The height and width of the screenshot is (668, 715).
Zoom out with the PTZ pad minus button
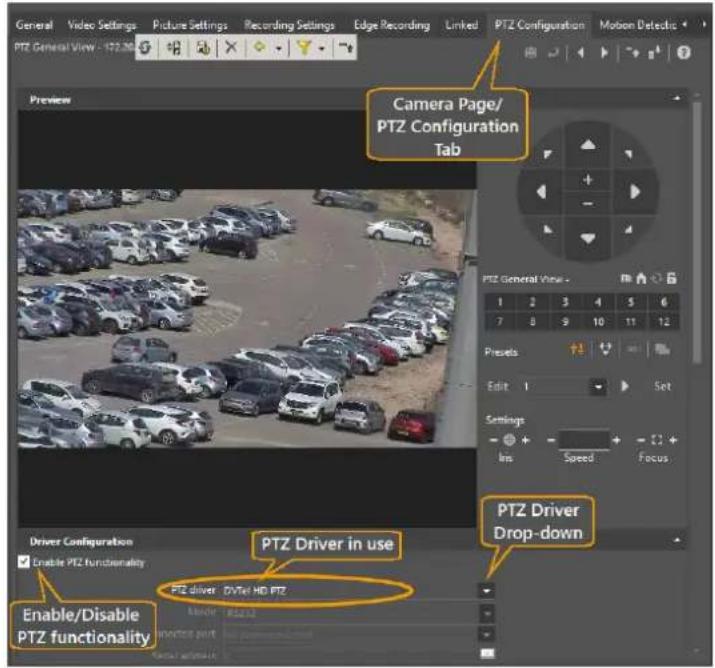[x=588, y=203]
